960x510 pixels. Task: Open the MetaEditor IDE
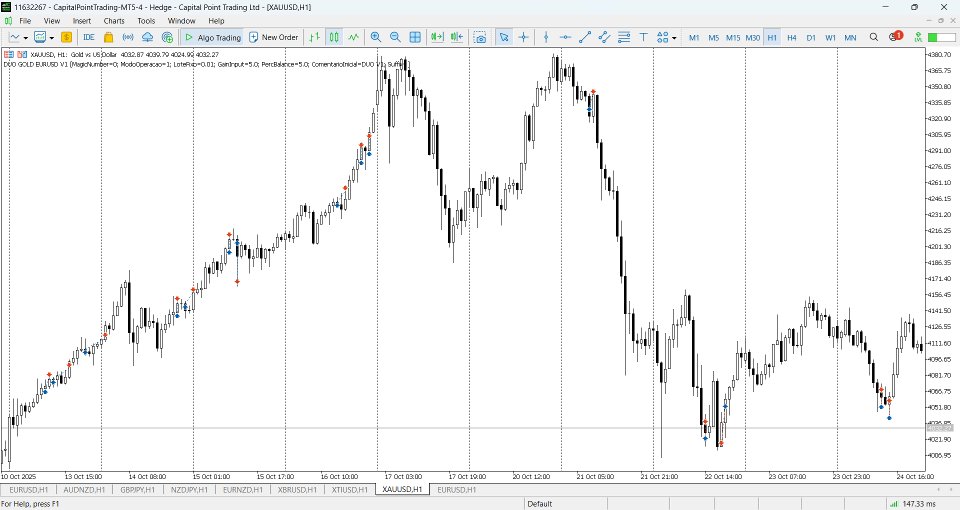point(89,37)
